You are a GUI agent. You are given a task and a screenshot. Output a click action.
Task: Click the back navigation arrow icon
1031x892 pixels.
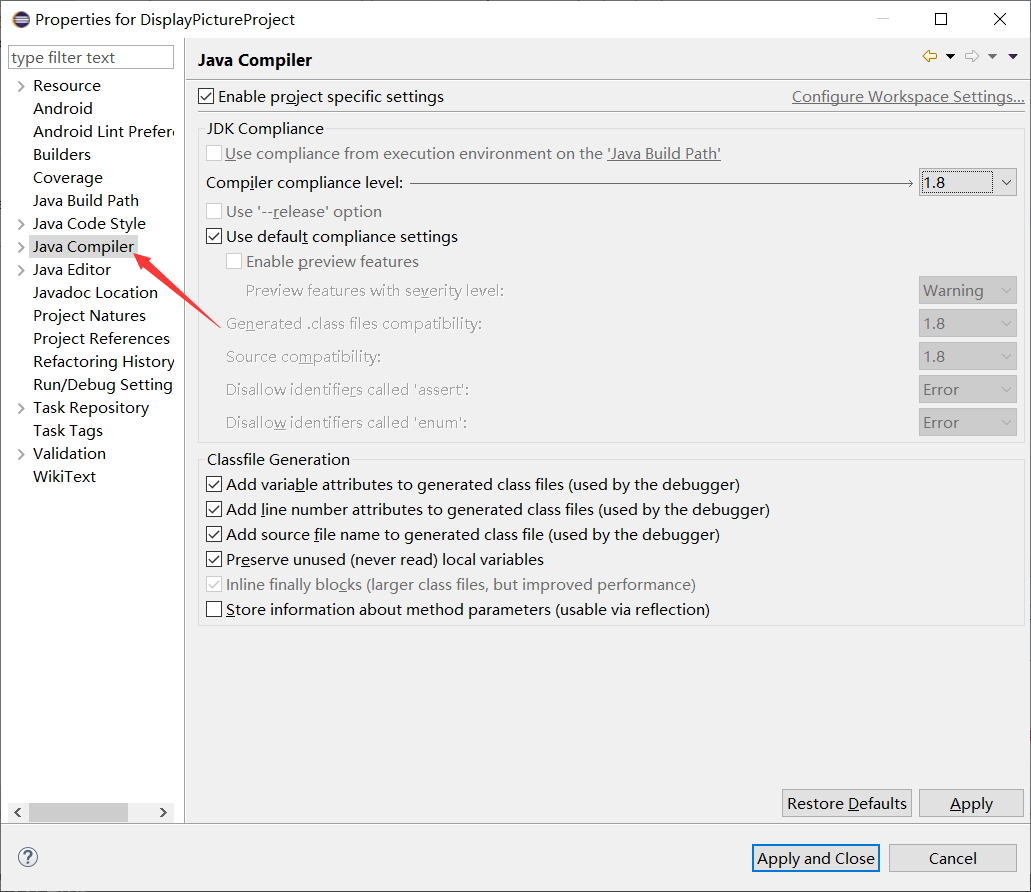click(930, 56)
